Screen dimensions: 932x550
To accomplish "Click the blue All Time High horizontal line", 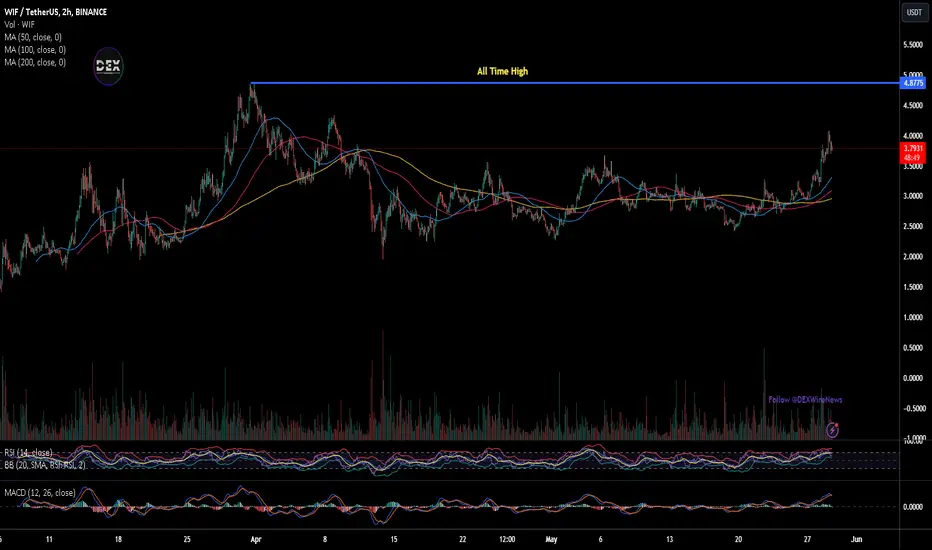I will coord(575,83).
